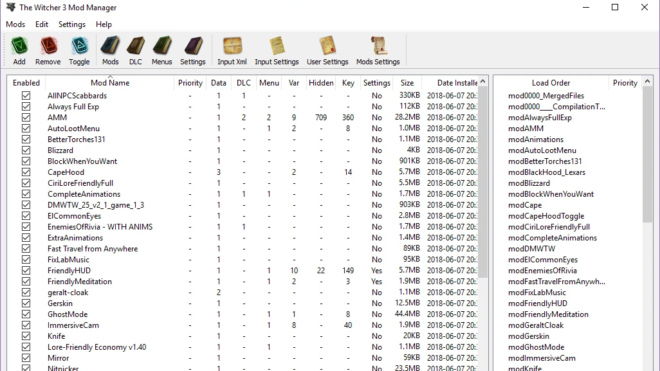This screenshot has width=660, height=371.
Task: Select the Mirror mod row
Action: (243, 358)
